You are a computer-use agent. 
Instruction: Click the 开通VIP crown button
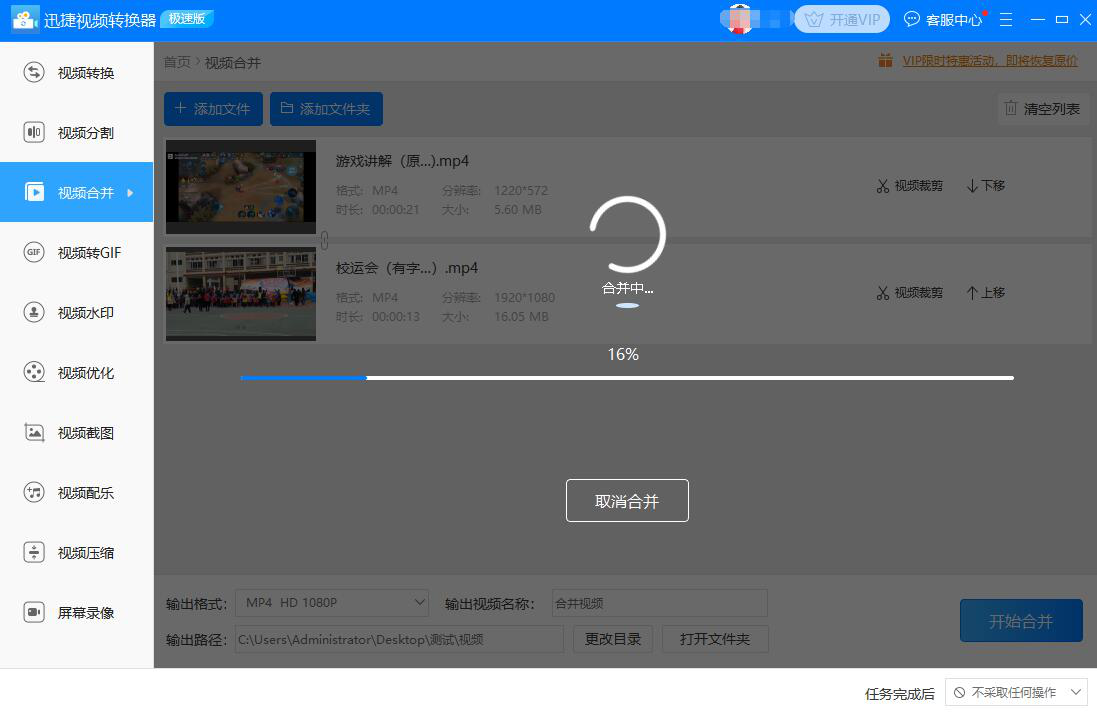point(842,20)
